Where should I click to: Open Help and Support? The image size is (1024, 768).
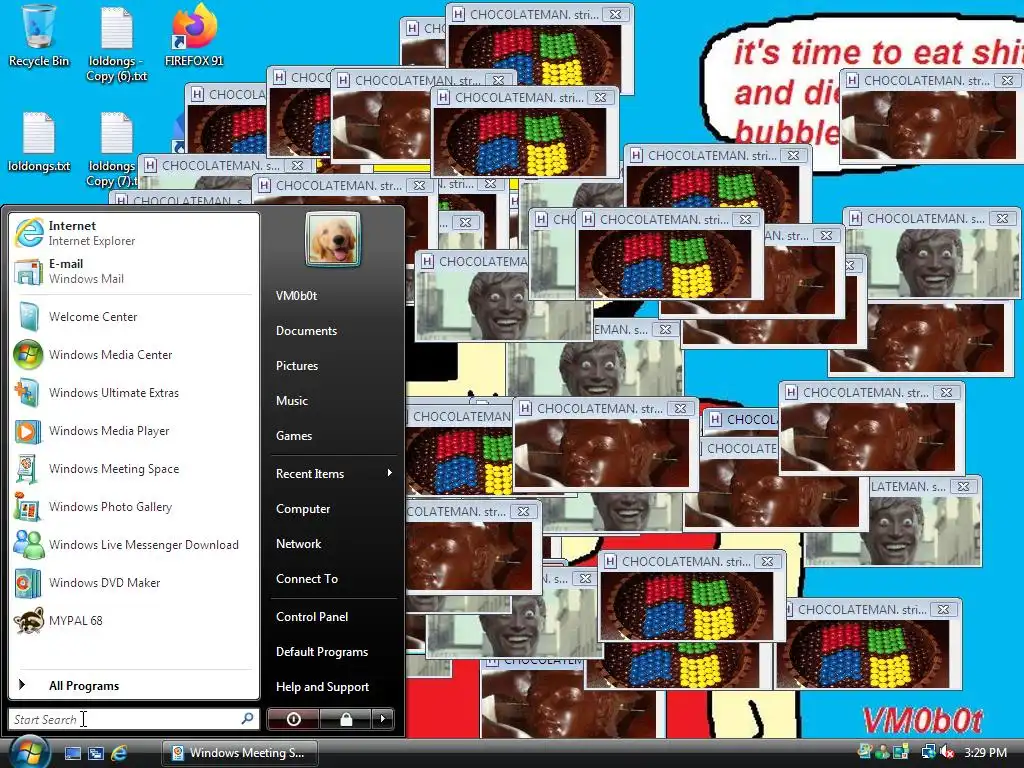(334, 687)
